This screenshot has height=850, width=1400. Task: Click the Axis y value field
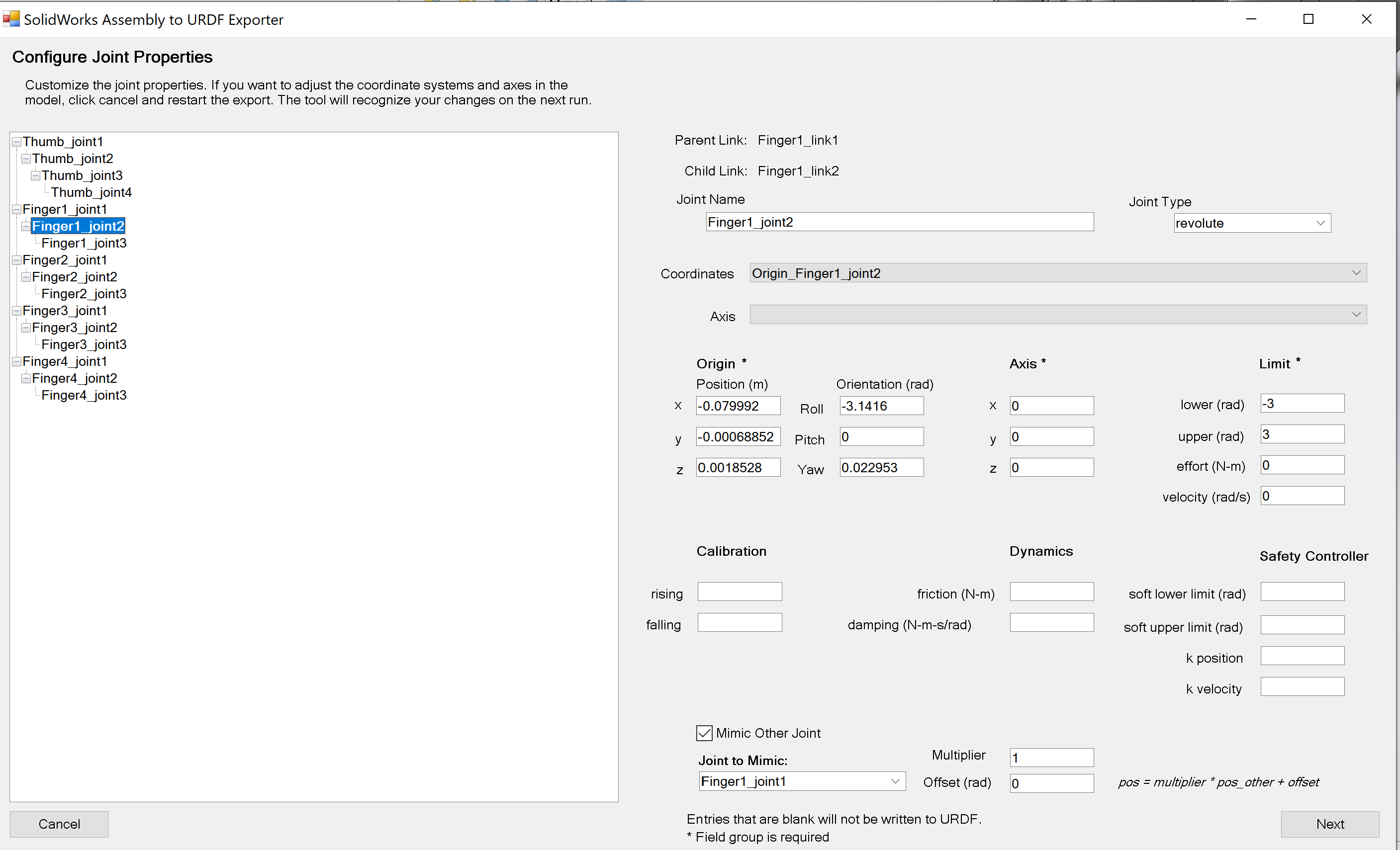pyautogui.click(x=1052, y=436)
